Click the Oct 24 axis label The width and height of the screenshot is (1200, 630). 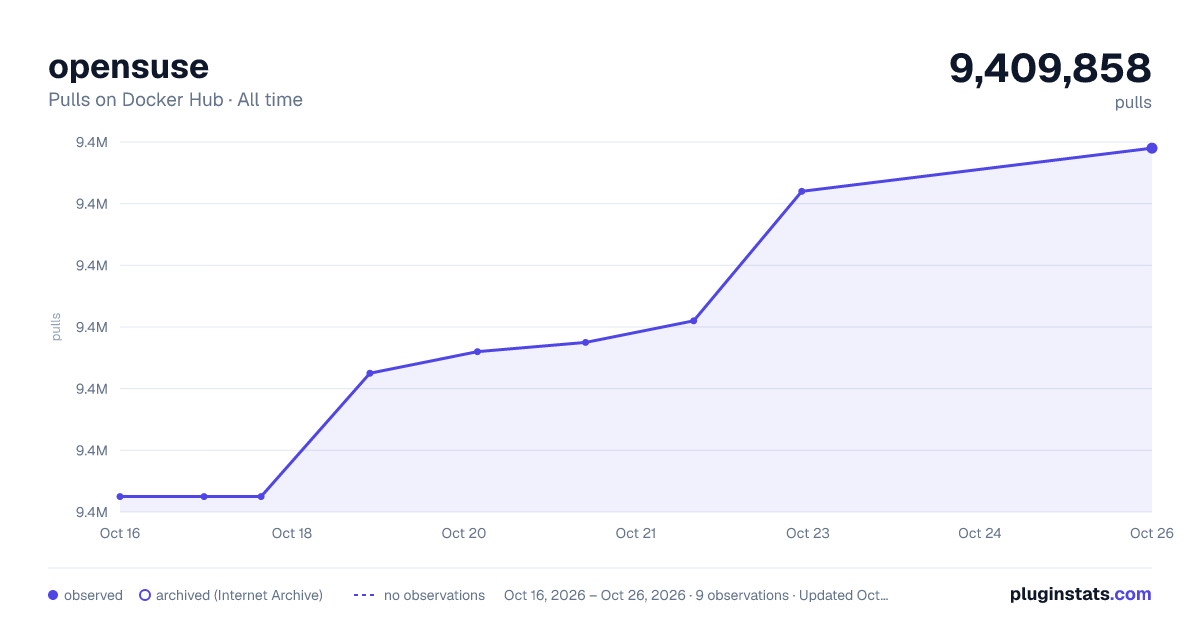pos(980,533)
